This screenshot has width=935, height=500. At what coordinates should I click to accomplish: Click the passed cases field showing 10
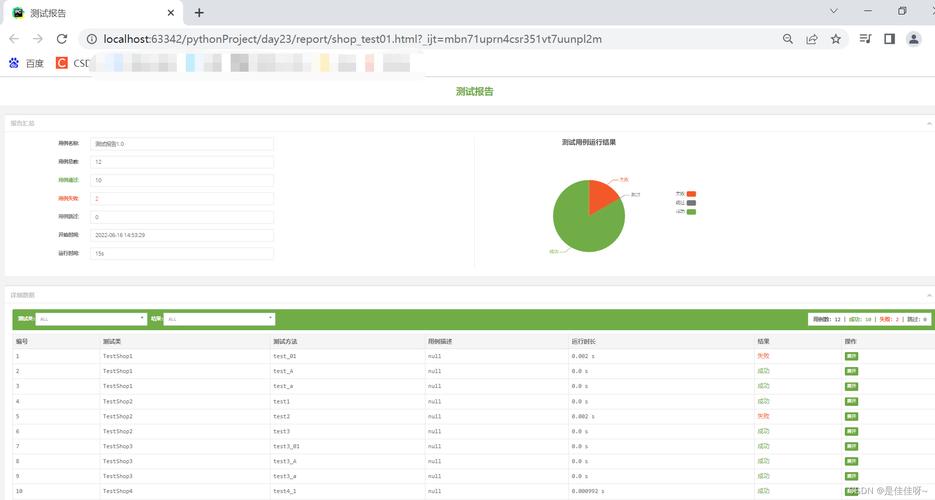182,180
